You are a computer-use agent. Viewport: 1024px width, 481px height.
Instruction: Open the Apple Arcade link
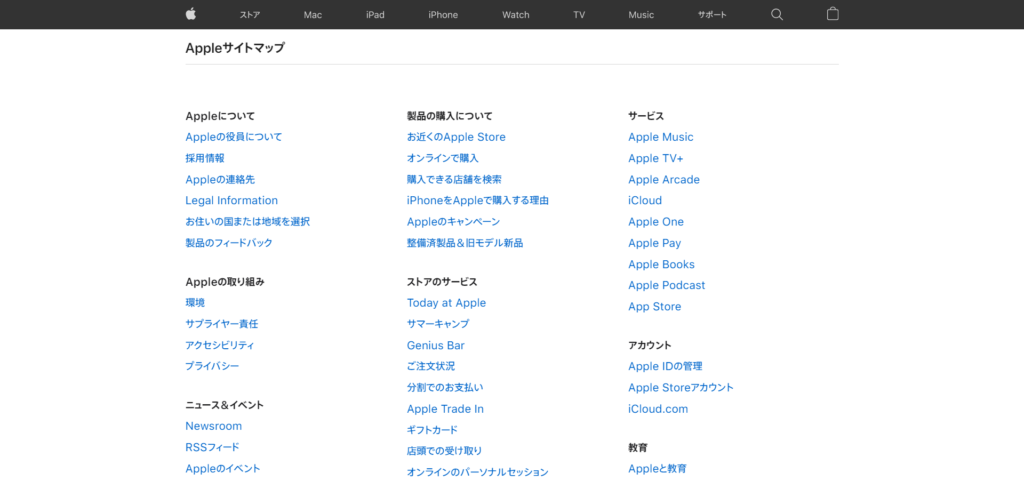(663, 180)
